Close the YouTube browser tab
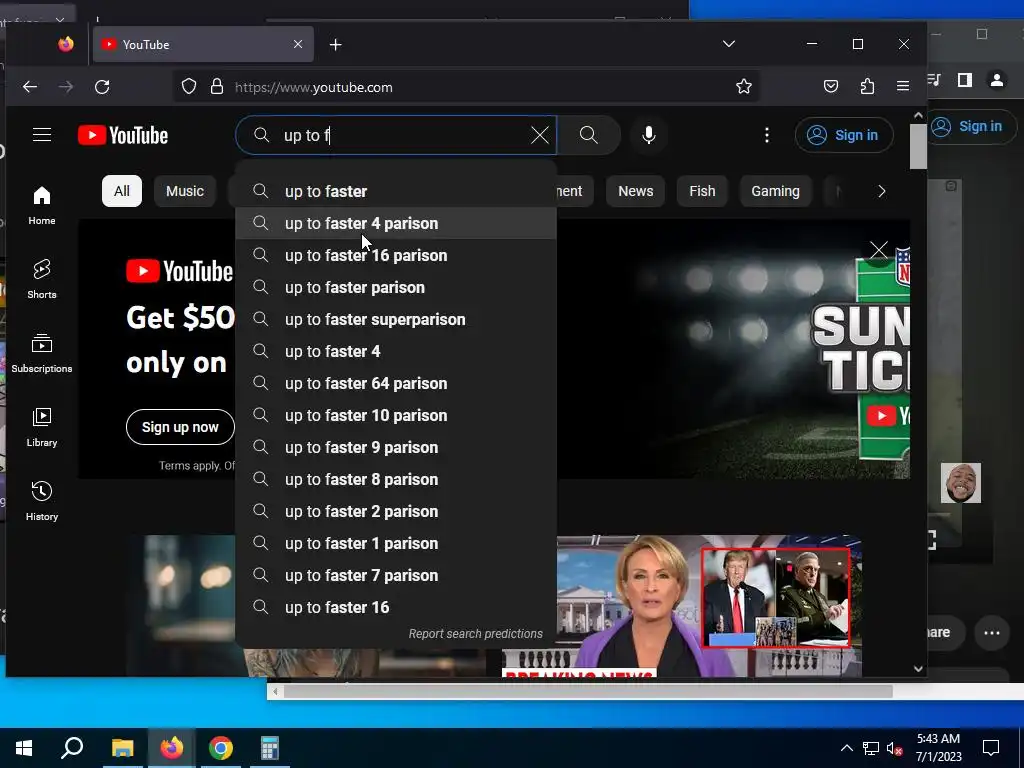Image resolution: width=1024 pixels, height=768 pixels. point(298,44)
